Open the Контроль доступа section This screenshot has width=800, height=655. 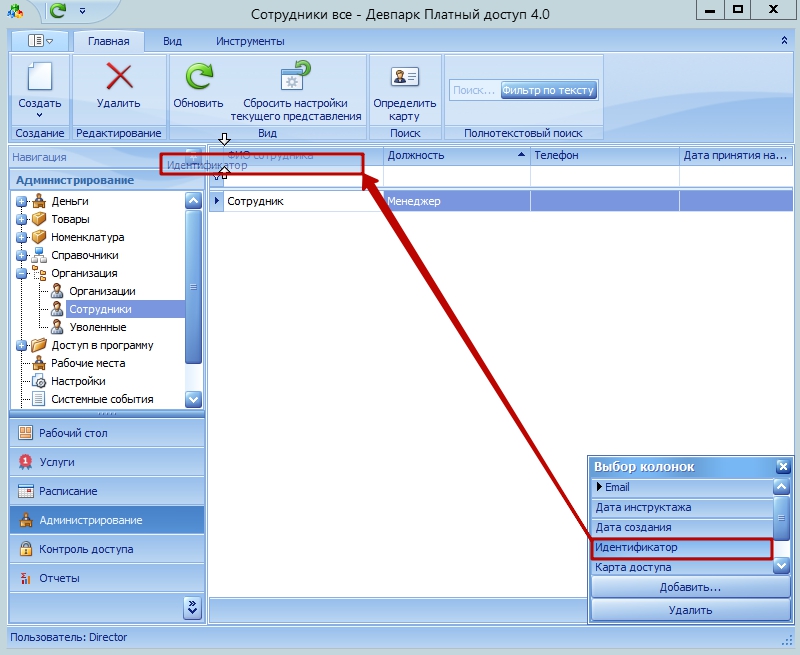click(x=86, y=549)
